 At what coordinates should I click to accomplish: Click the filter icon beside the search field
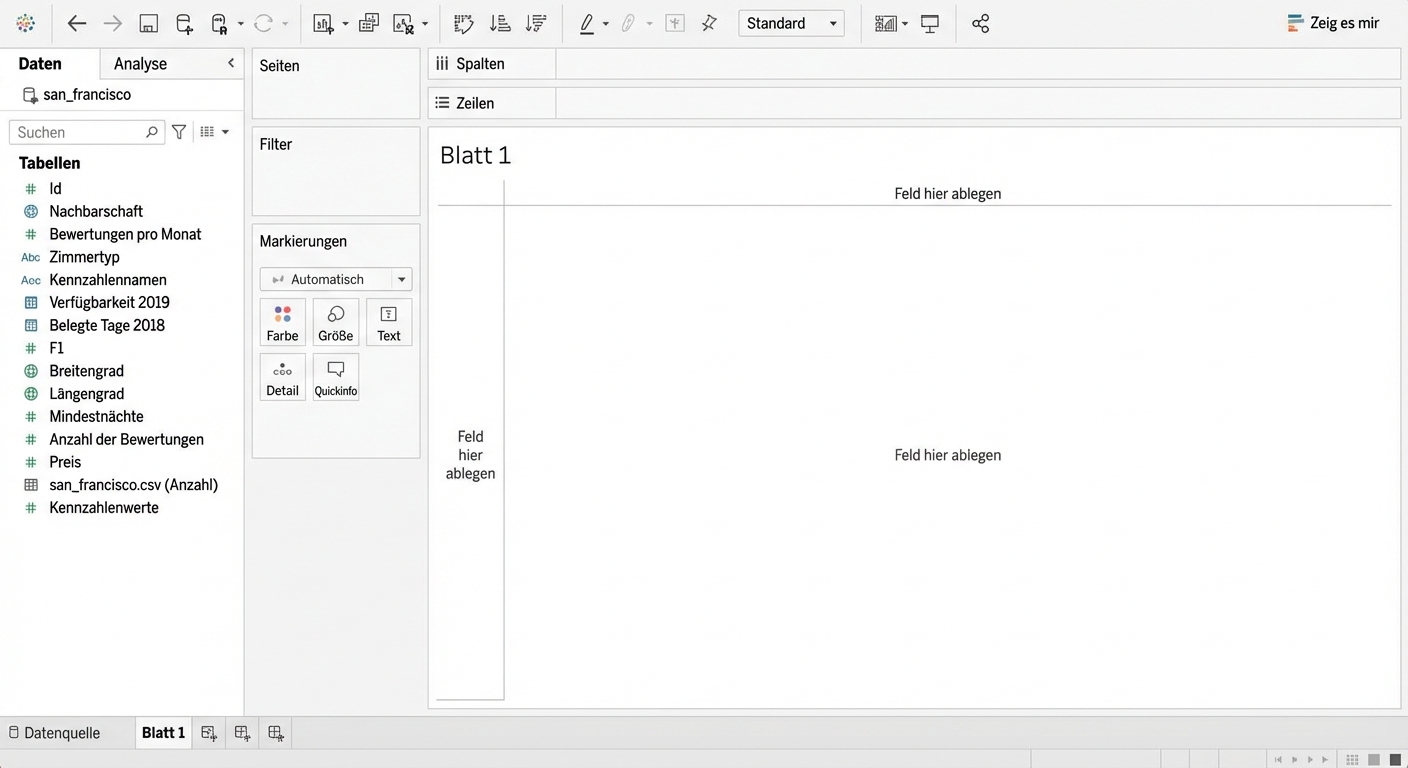179,132
